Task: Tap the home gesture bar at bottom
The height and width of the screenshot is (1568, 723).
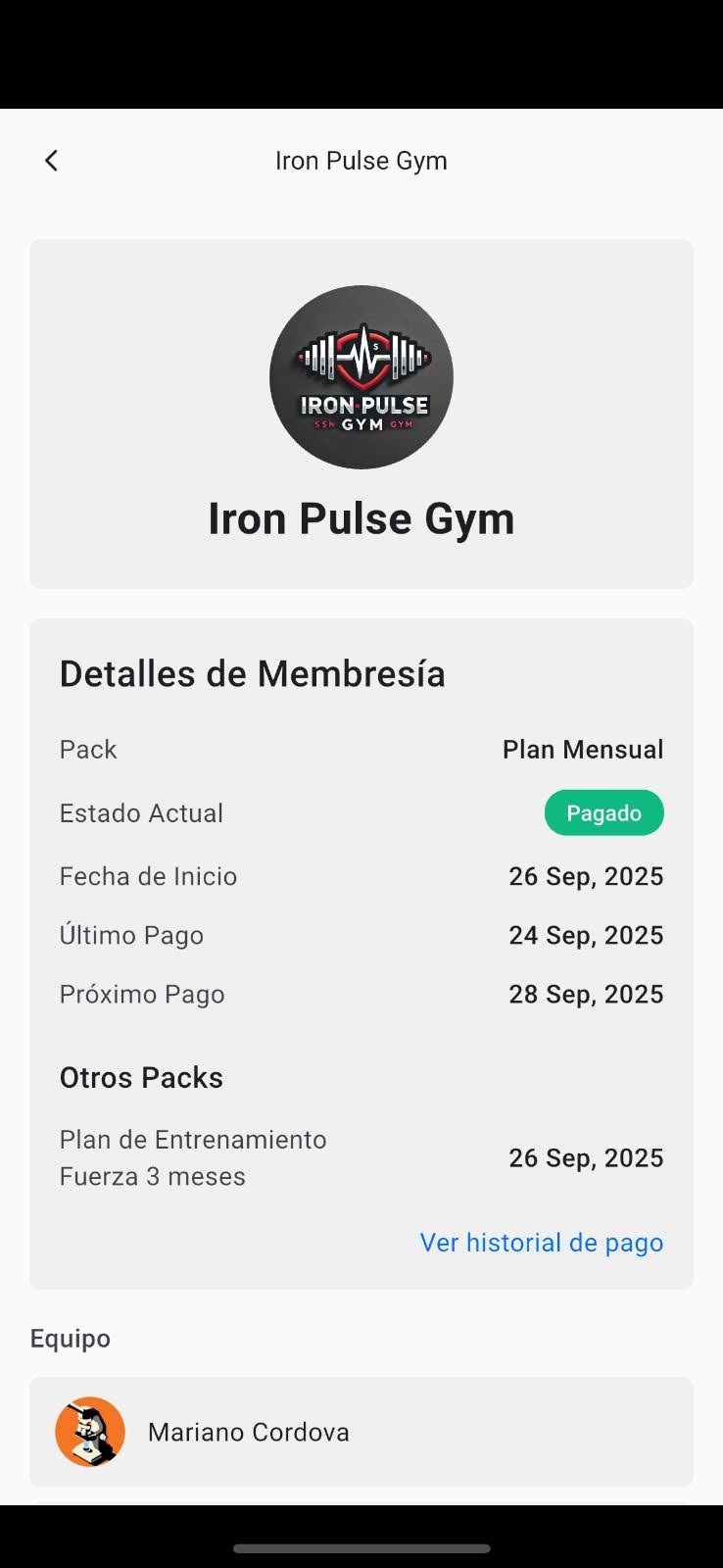Action: coord(361,1548)
